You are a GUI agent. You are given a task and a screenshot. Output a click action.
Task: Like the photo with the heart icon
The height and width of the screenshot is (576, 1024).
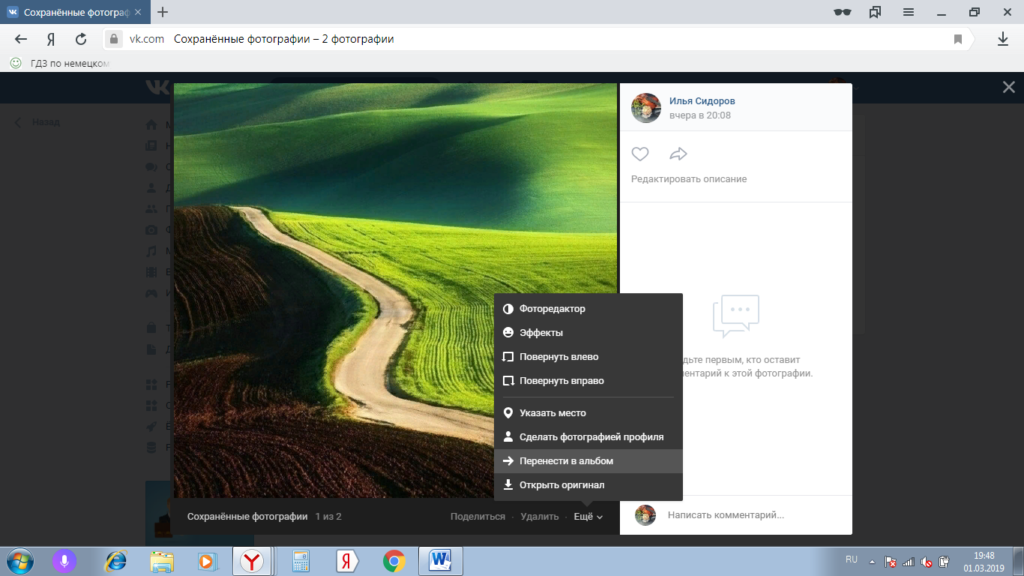pos(640,154)
